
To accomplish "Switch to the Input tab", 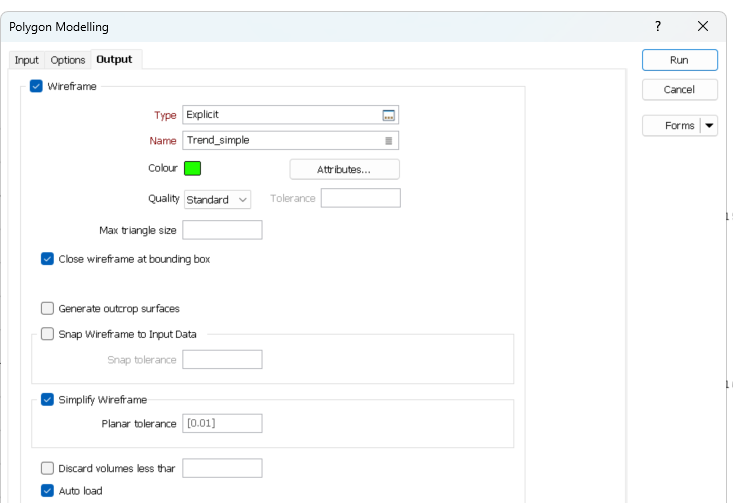I will click(27, 60).
